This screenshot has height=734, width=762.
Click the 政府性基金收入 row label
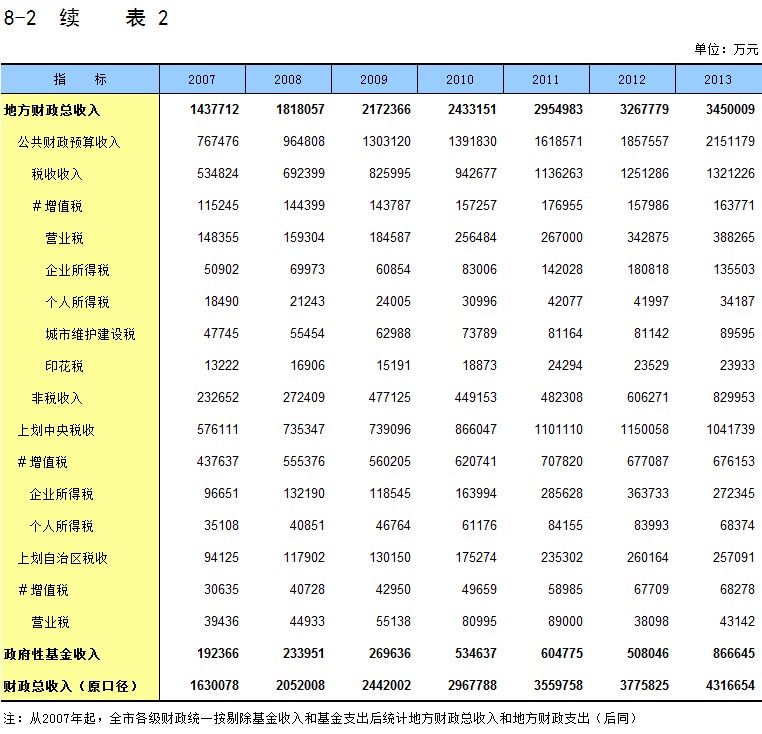[52, 654]
